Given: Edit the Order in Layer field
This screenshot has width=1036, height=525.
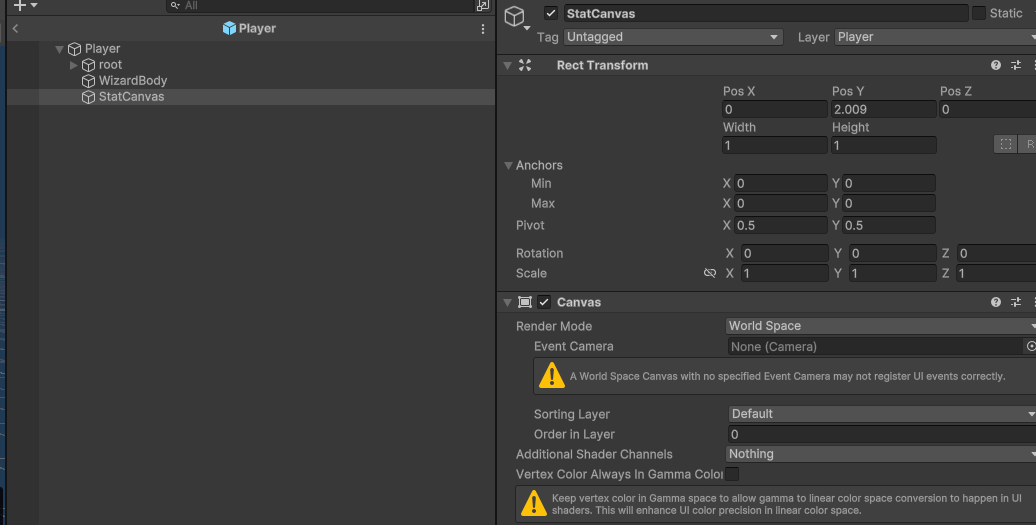Looking at the screenshot, I should tap(882, 434).
